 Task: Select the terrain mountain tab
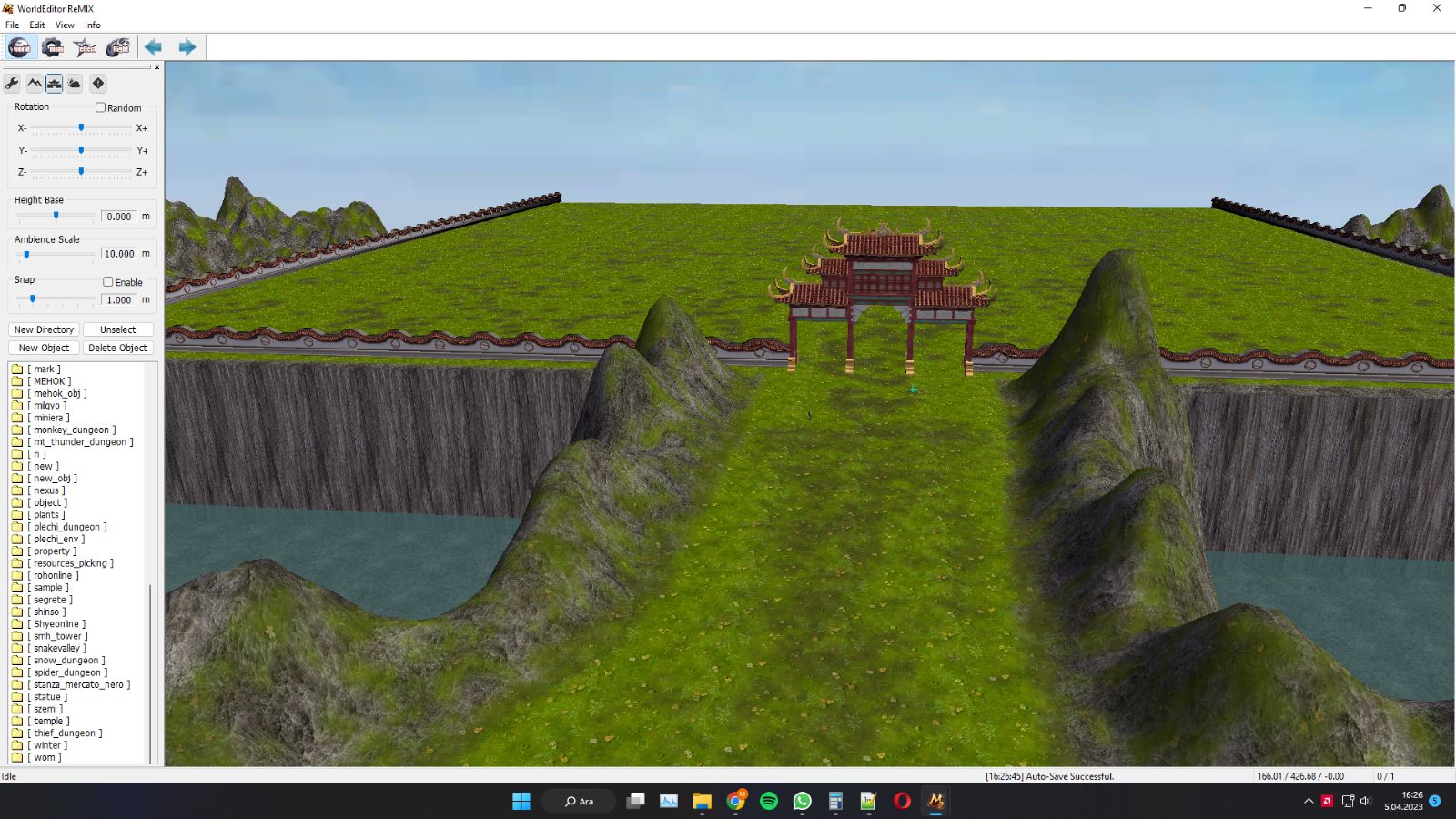click(x=35, y=84)
